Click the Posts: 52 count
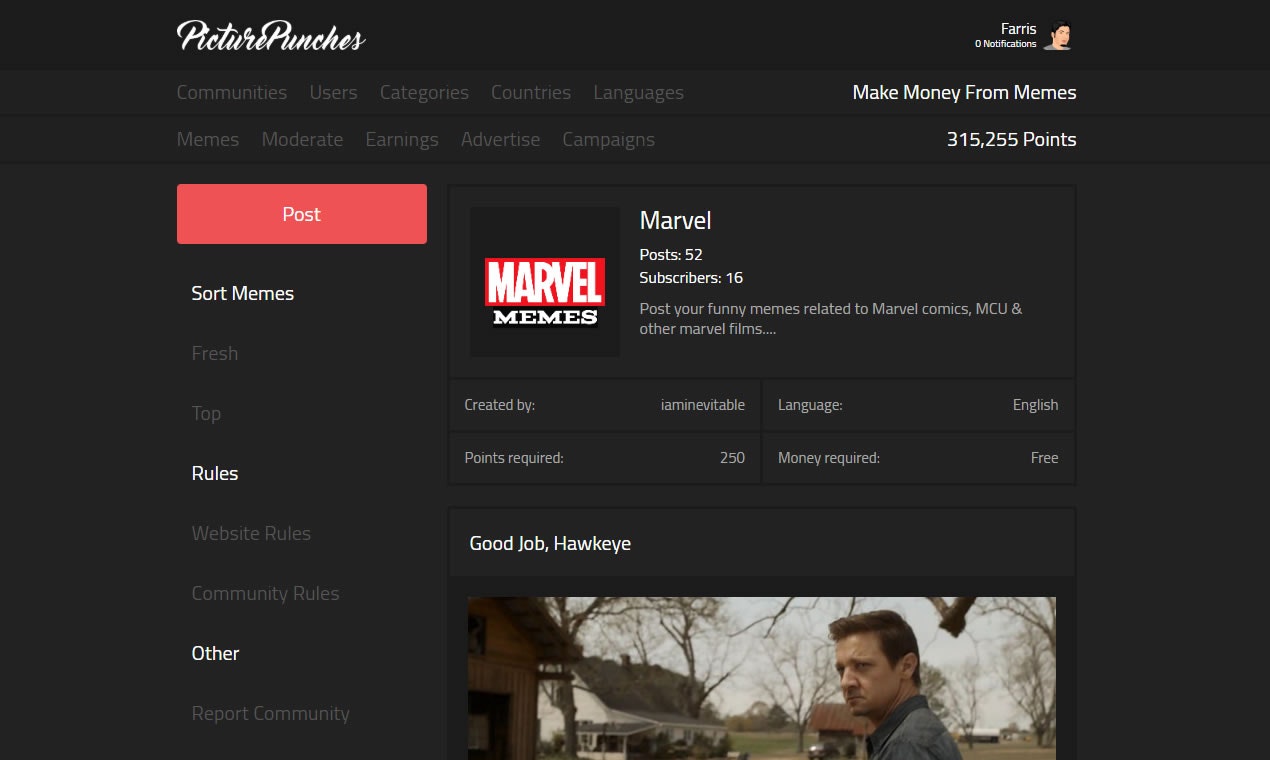This screenshot has width=1270, height=760. click(671, 254)
